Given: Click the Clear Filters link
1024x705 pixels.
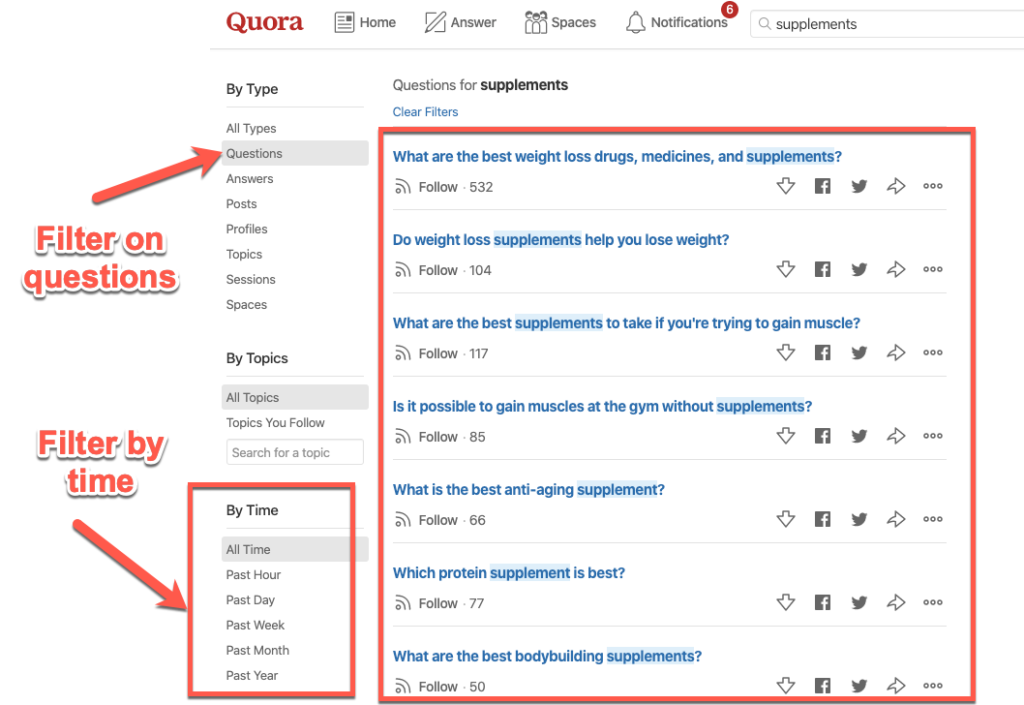Looking at the screenshot, I should pyautogui.click(x=425, y=112).
